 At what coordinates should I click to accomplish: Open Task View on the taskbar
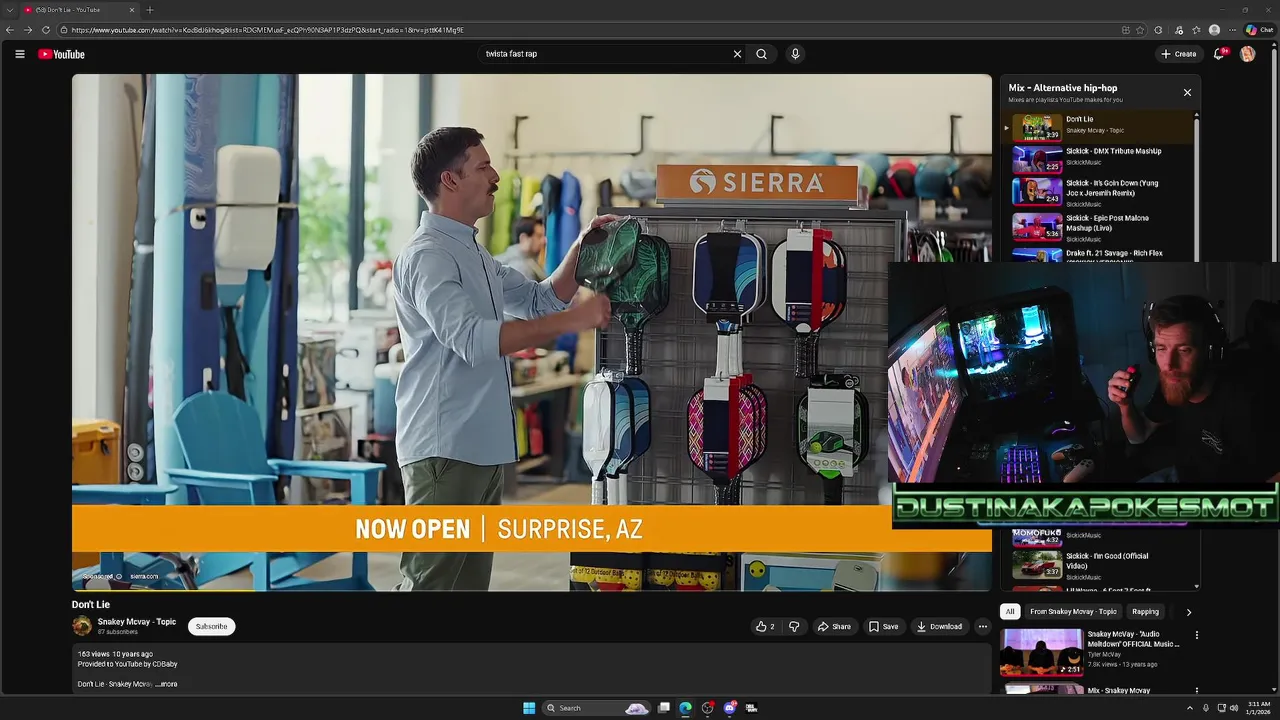point(663,708)
